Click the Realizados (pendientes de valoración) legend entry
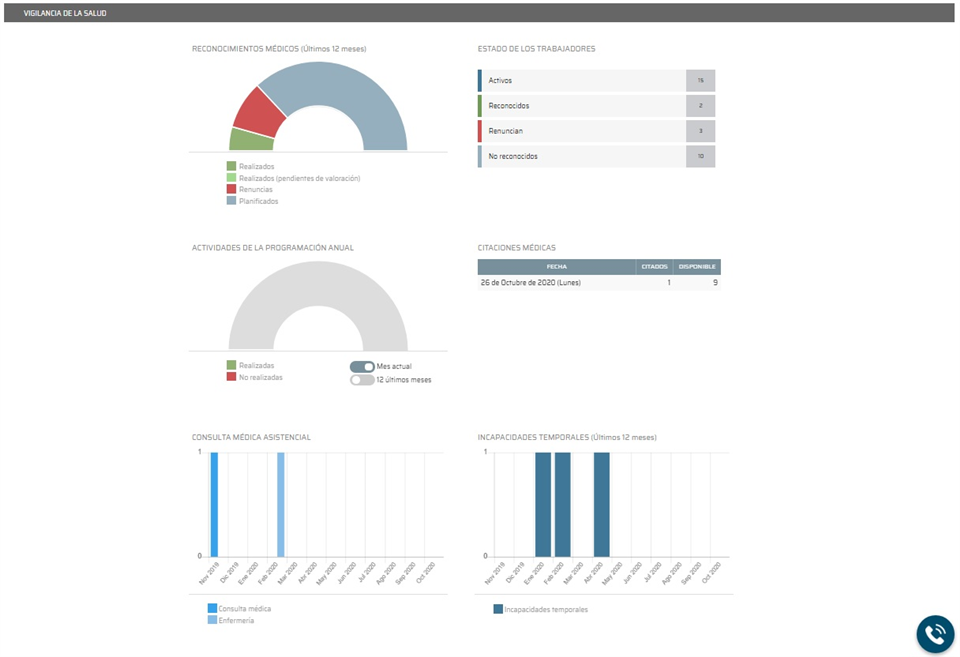Image resolution: width=960 pixels, height=657 pixels. (x=299, y=178)
